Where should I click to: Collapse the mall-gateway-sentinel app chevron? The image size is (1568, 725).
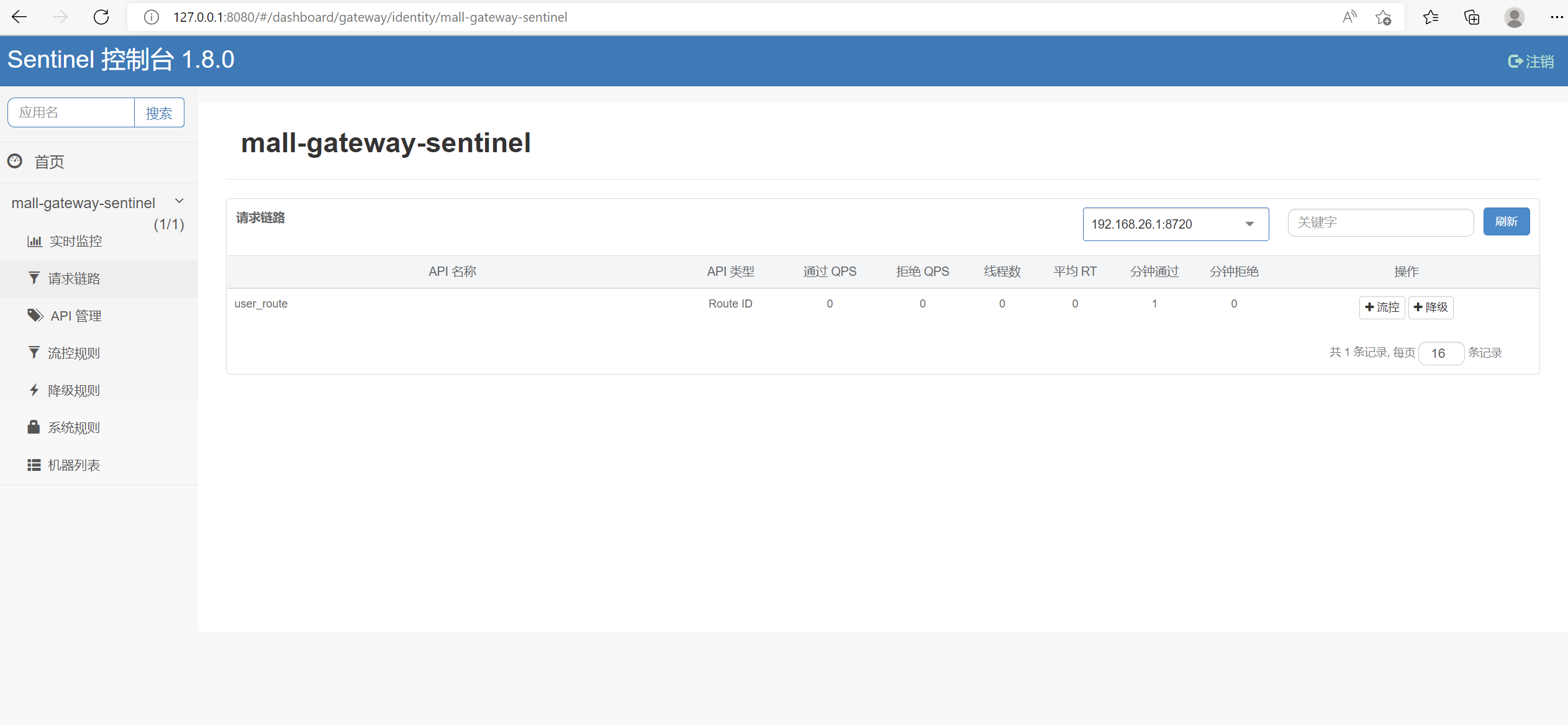point(179,201)
